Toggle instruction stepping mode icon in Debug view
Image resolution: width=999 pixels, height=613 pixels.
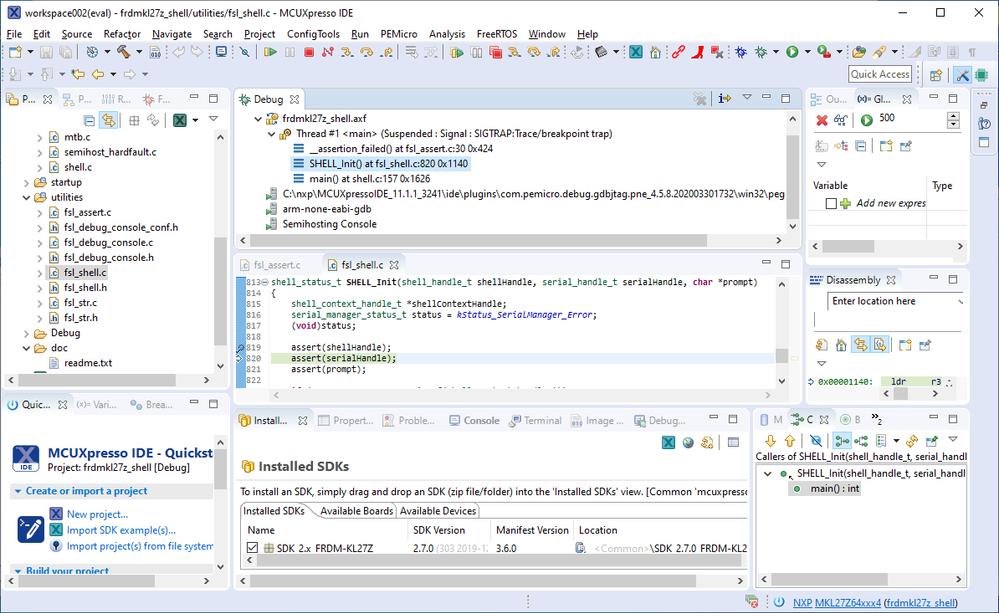tap(724, 99)
